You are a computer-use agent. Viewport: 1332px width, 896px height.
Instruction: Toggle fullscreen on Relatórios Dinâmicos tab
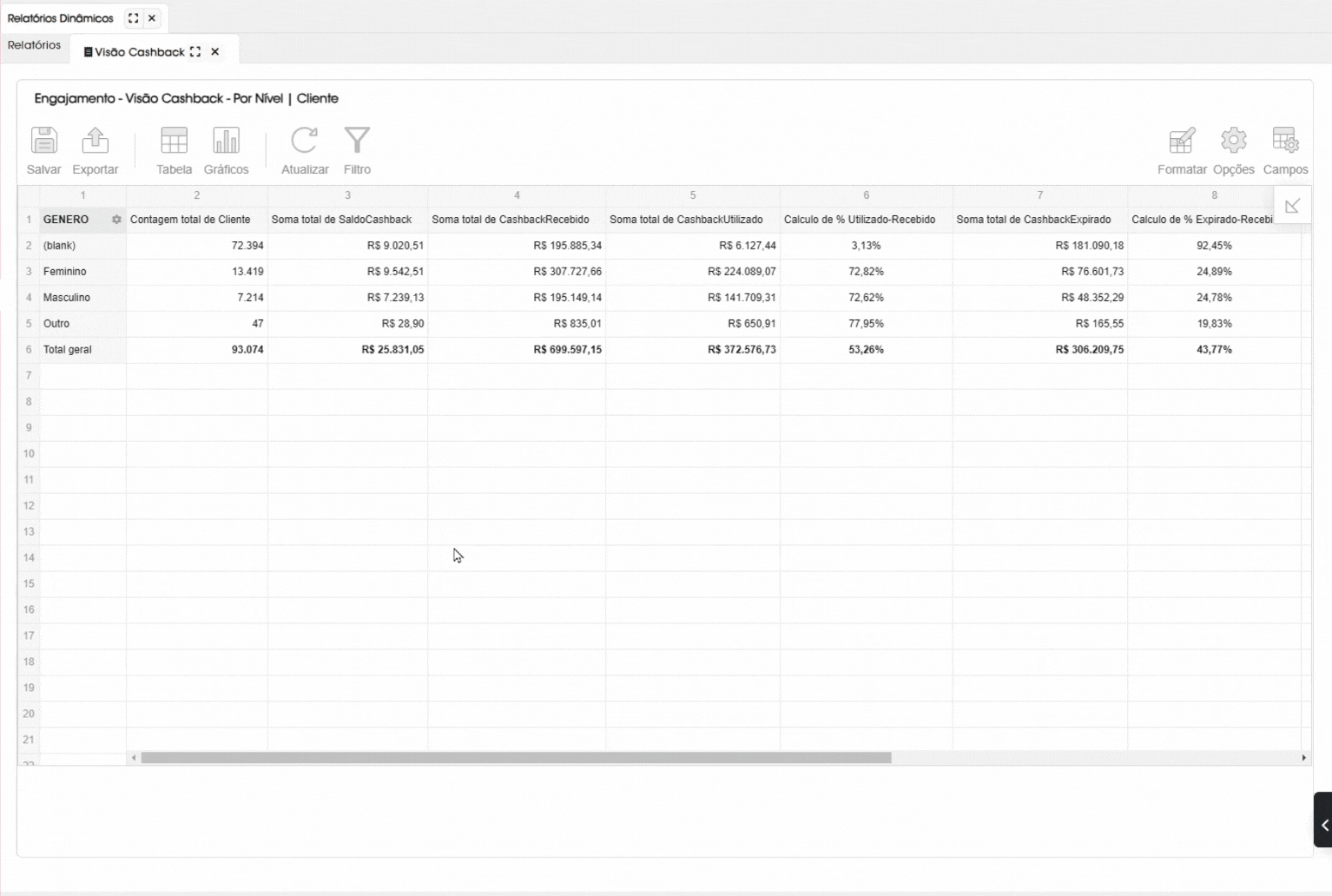point(133,18)
